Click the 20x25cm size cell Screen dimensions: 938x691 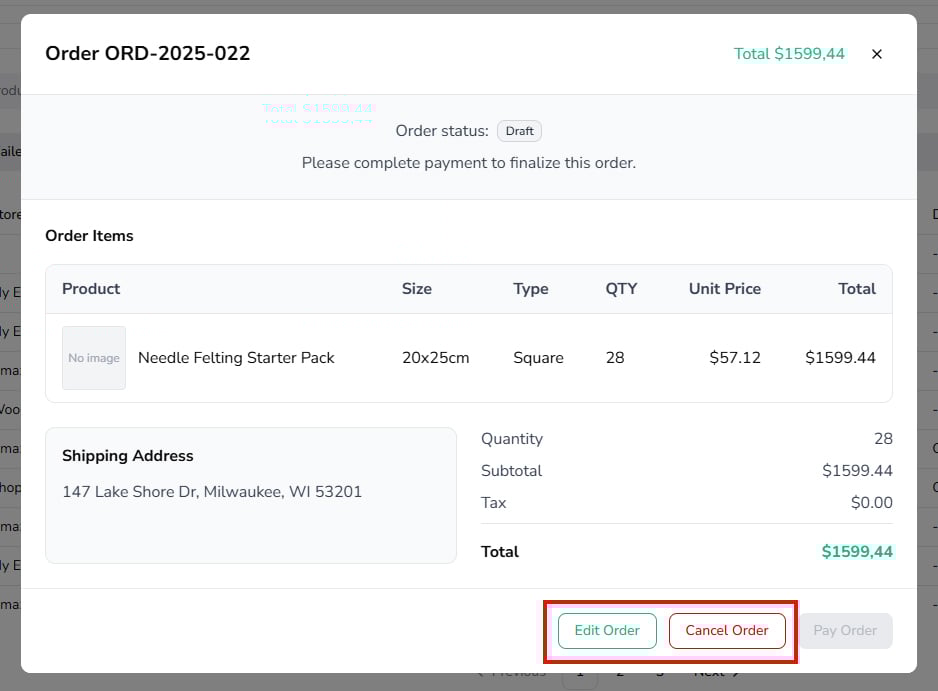click(435, 358)
